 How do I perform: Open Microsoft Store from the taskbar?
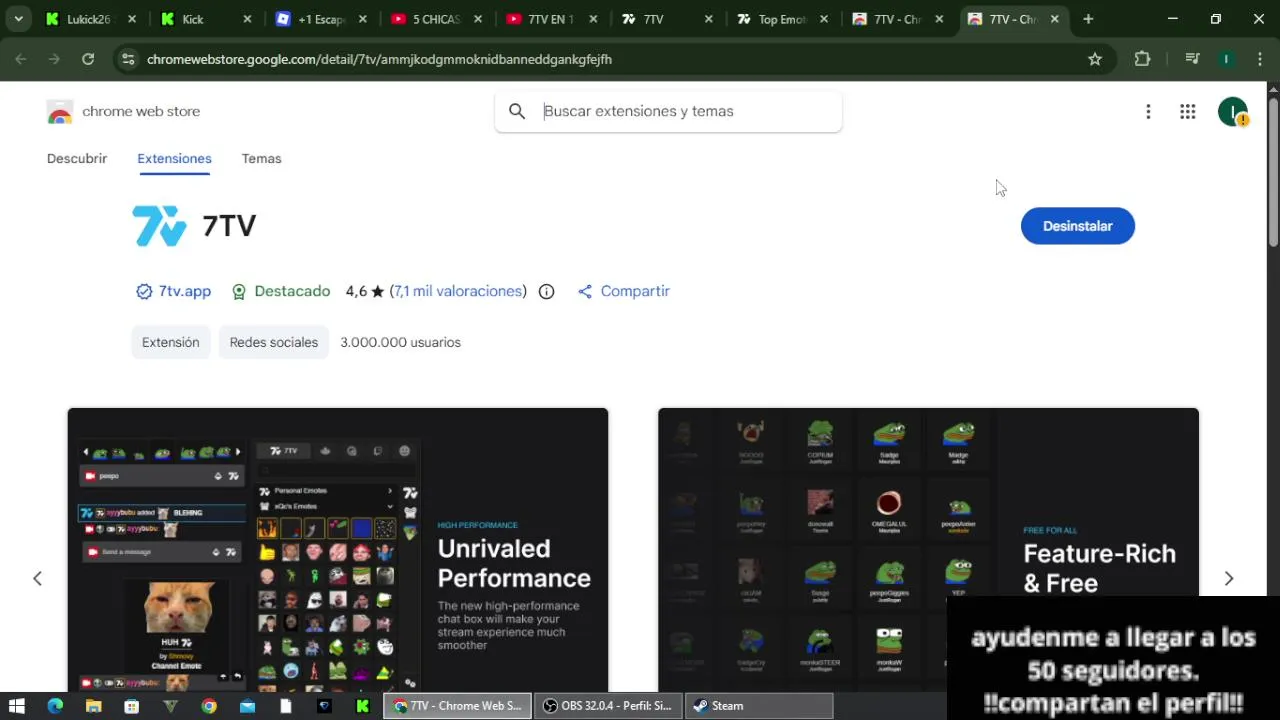click(x=131, y=706)
